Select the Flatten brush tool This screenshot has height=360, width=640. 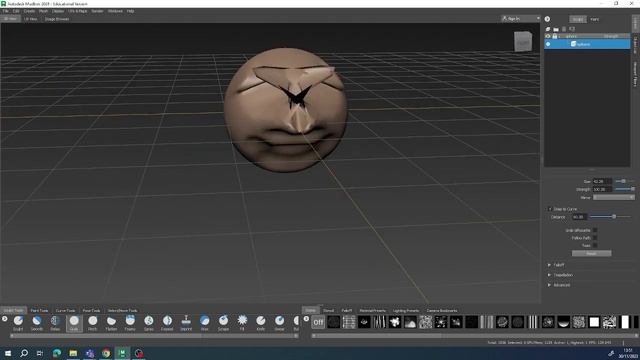pyautogui.click(x=111, y=322)
